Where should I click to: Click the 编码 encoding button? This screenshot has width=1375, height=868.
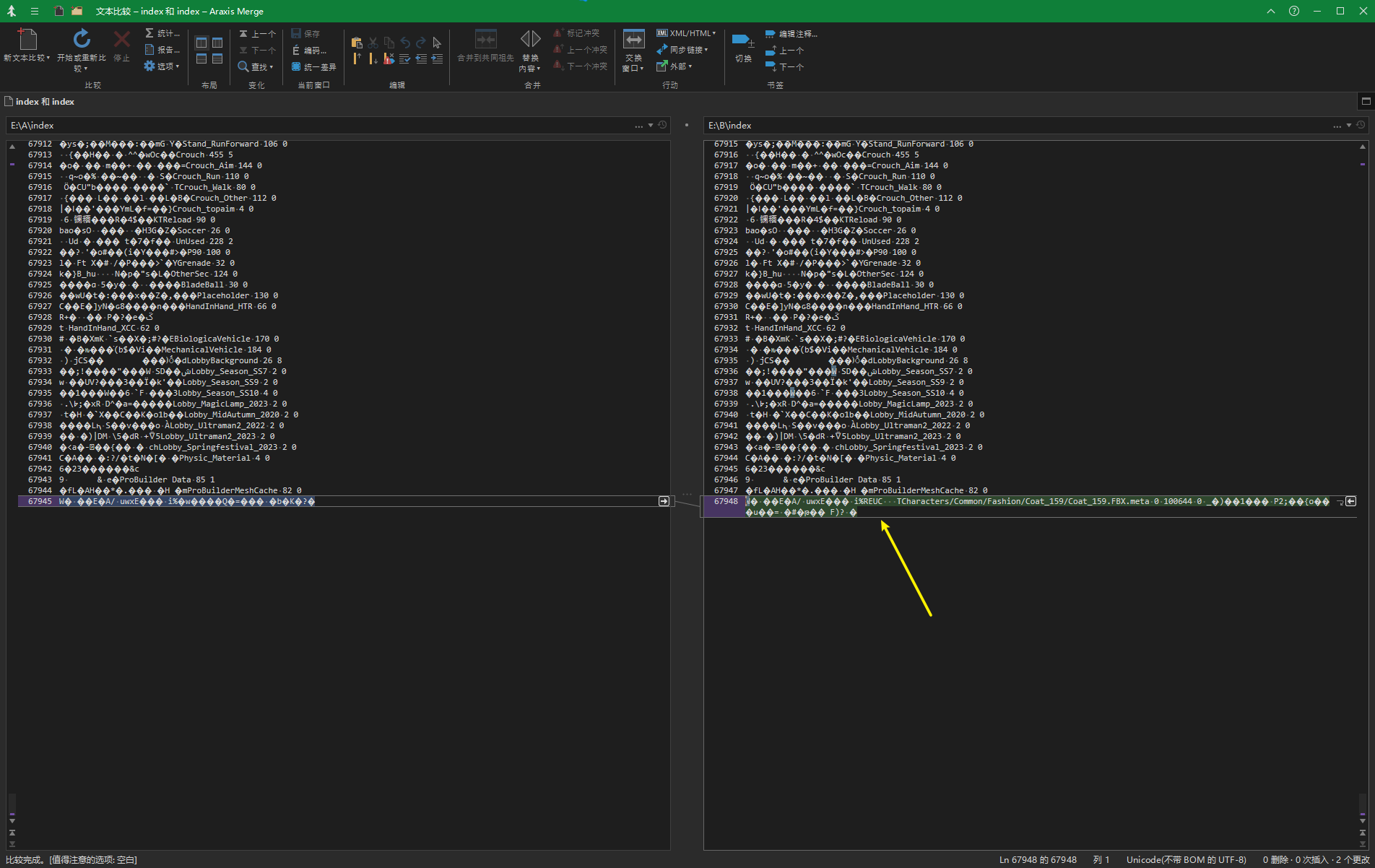coord(309,50)
